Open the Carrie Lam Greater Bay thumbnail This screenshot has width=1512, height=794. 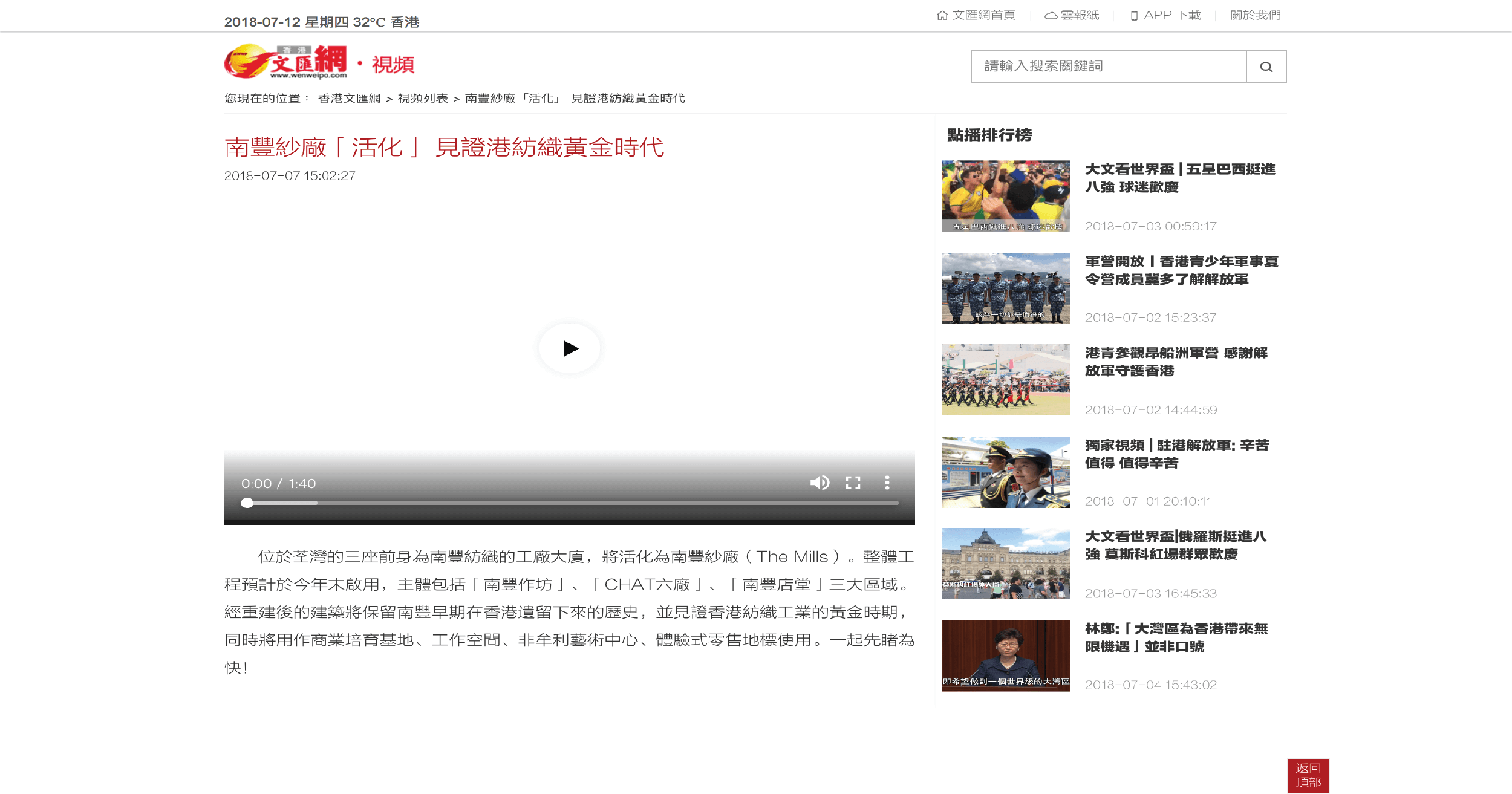point(1006,656)
